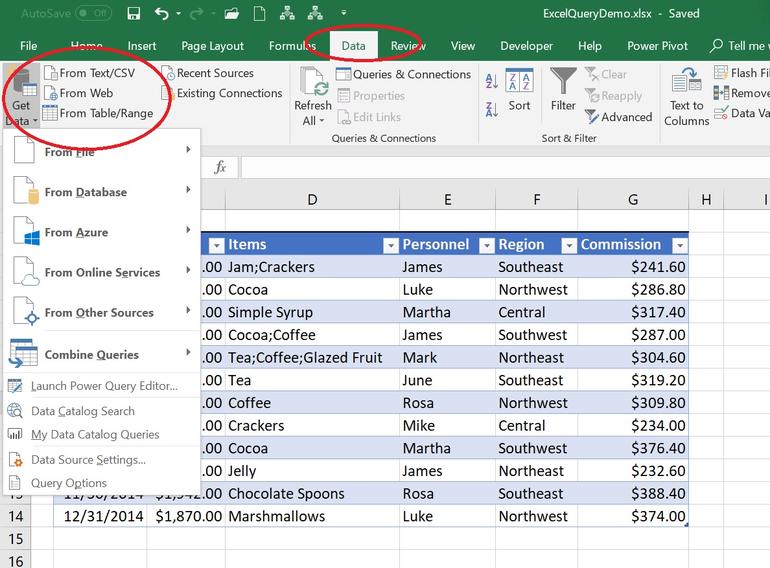Click the Refresh All icon
Image resolution: width=770 pixels, height=568 pixels.
(312, 83)
